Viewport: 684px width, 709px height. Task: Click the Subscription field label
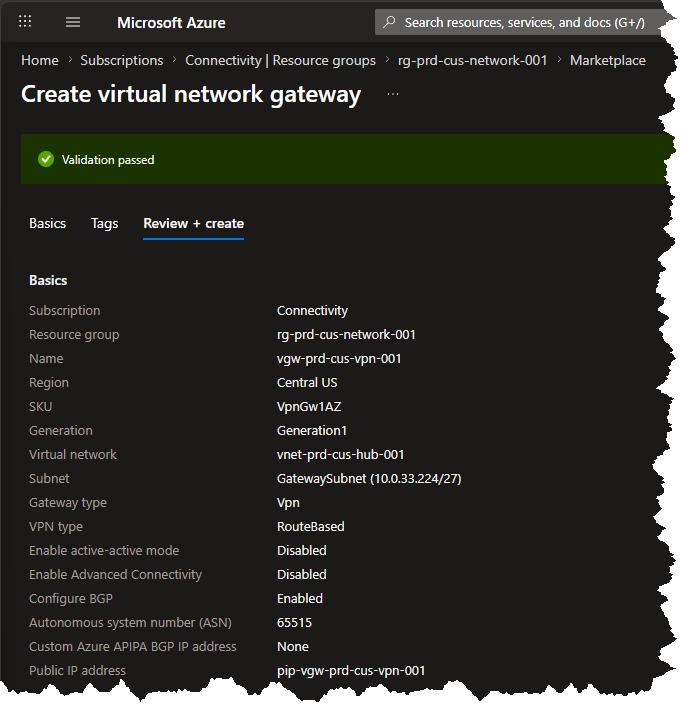point(65,311)
